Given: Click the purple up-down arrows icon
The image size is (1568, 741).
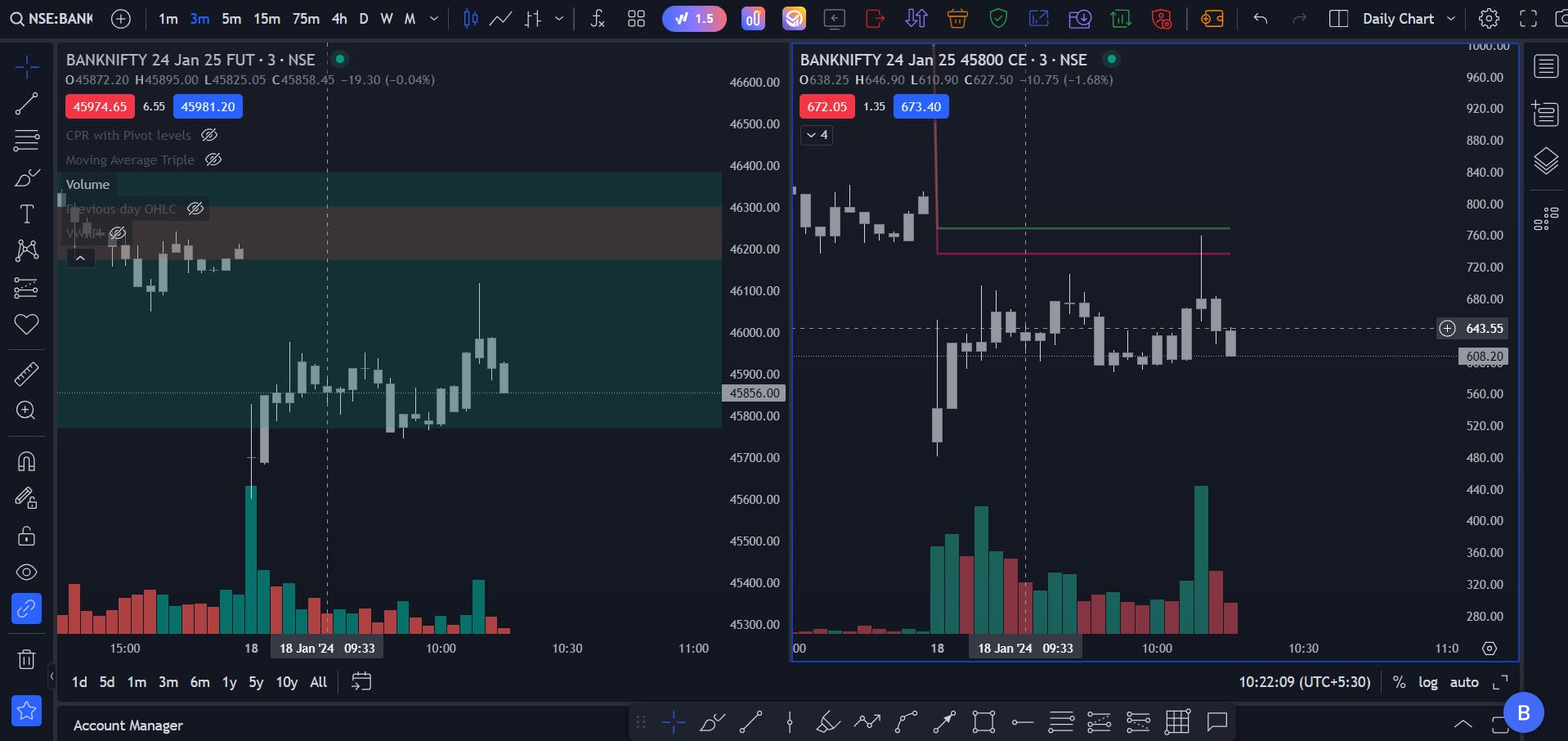Looking at the screenshot, I should 916,19.
